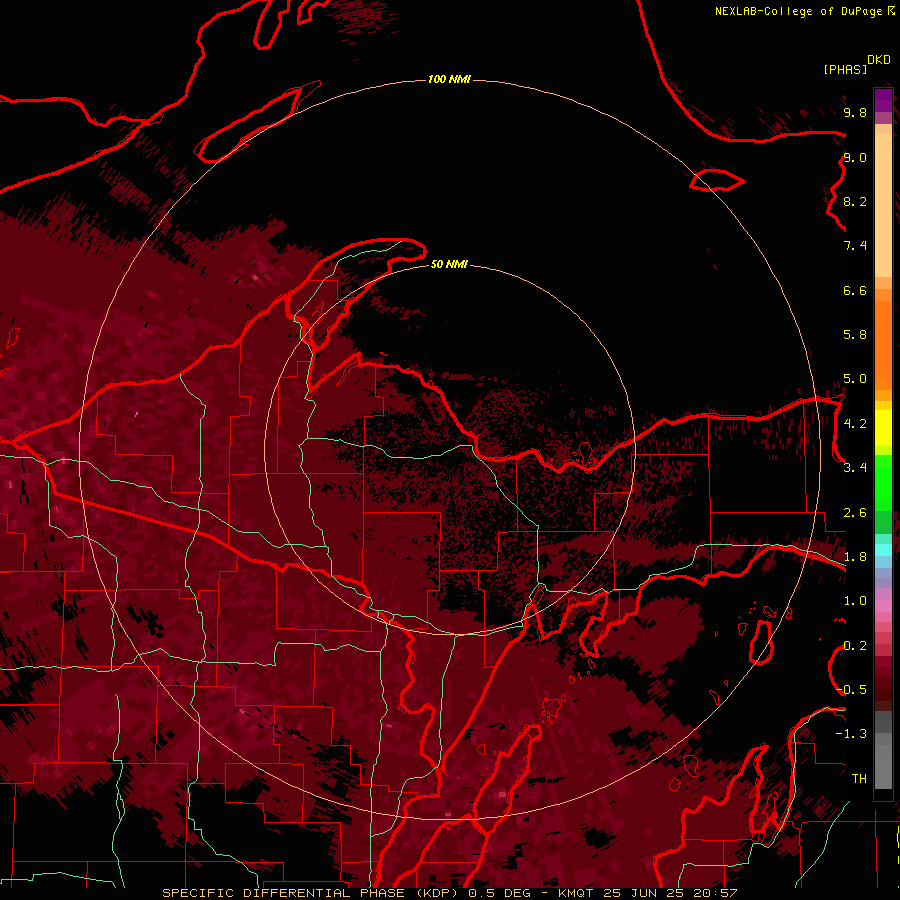Click the 0.5 DEG elevation angle text

[x=499, y=893]
